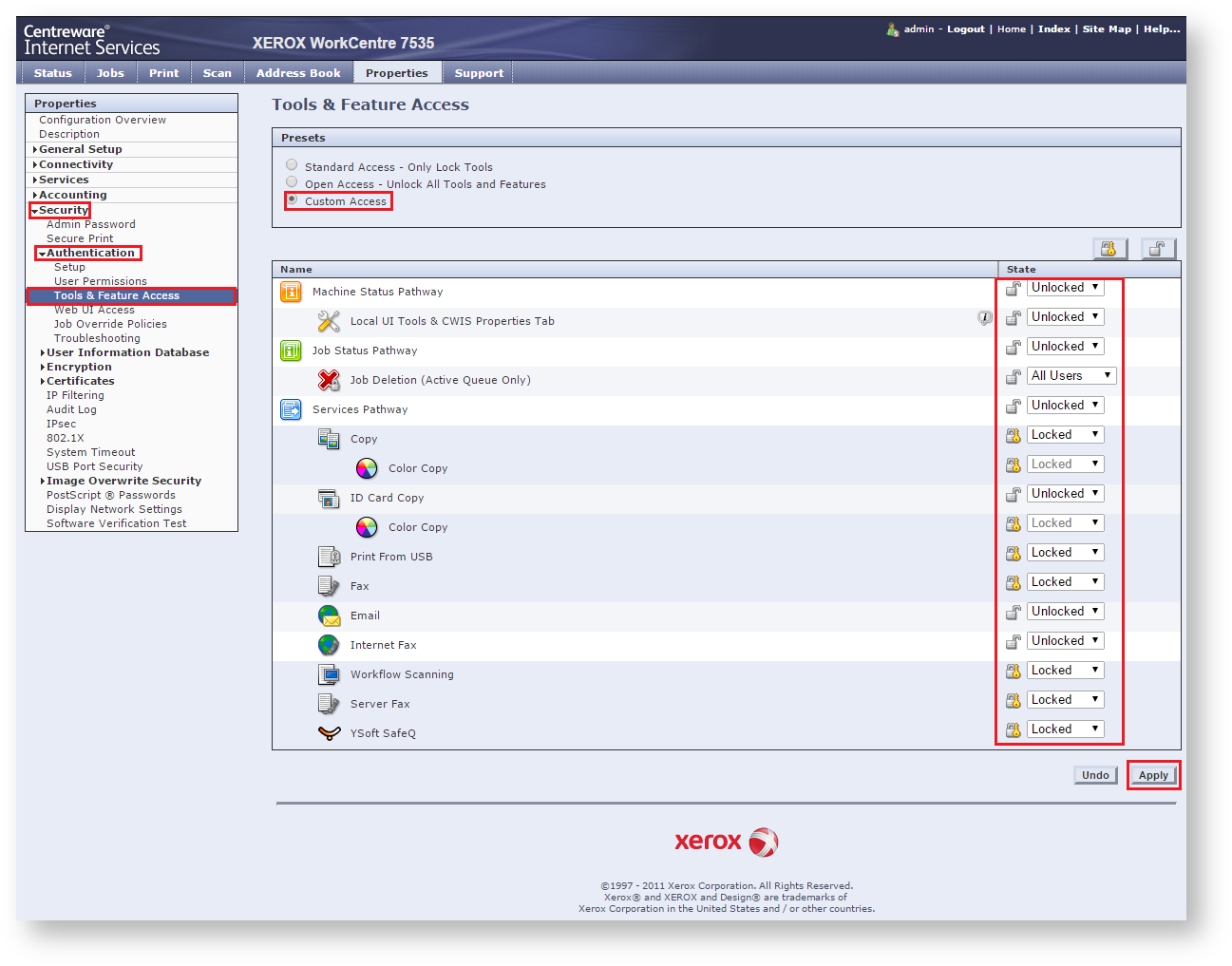Open Web UI Access in sidebar

pyautogui.click(x=94, y=310)
